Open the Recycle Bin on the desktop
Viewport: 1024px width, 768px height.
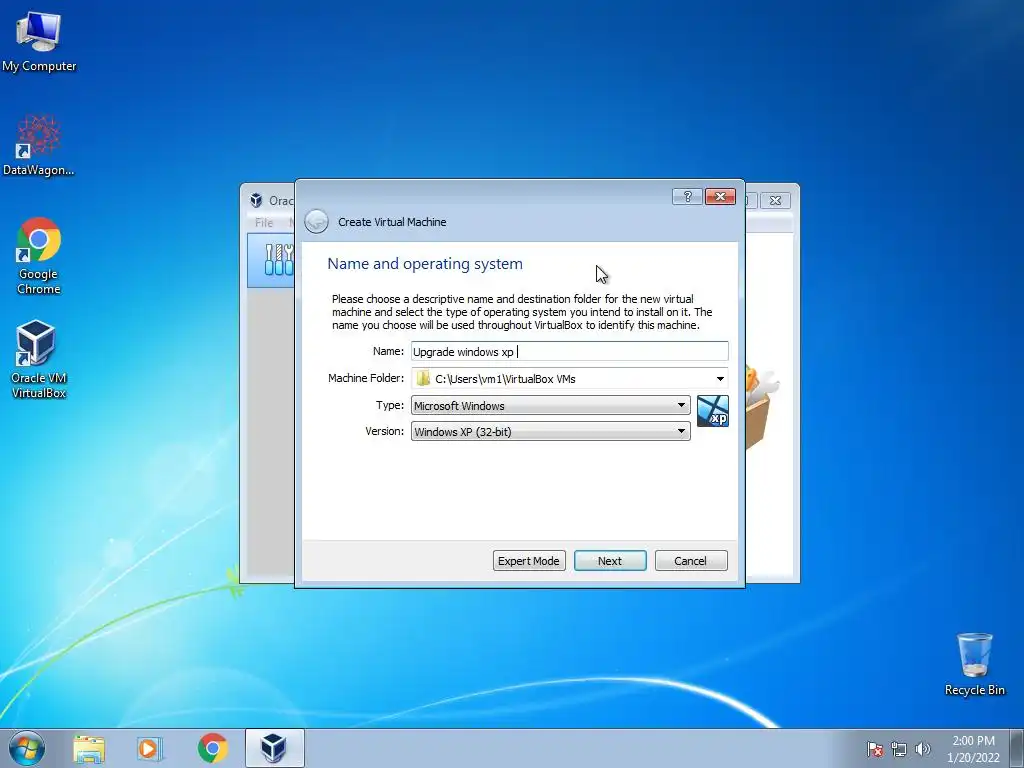pos(974,664)
